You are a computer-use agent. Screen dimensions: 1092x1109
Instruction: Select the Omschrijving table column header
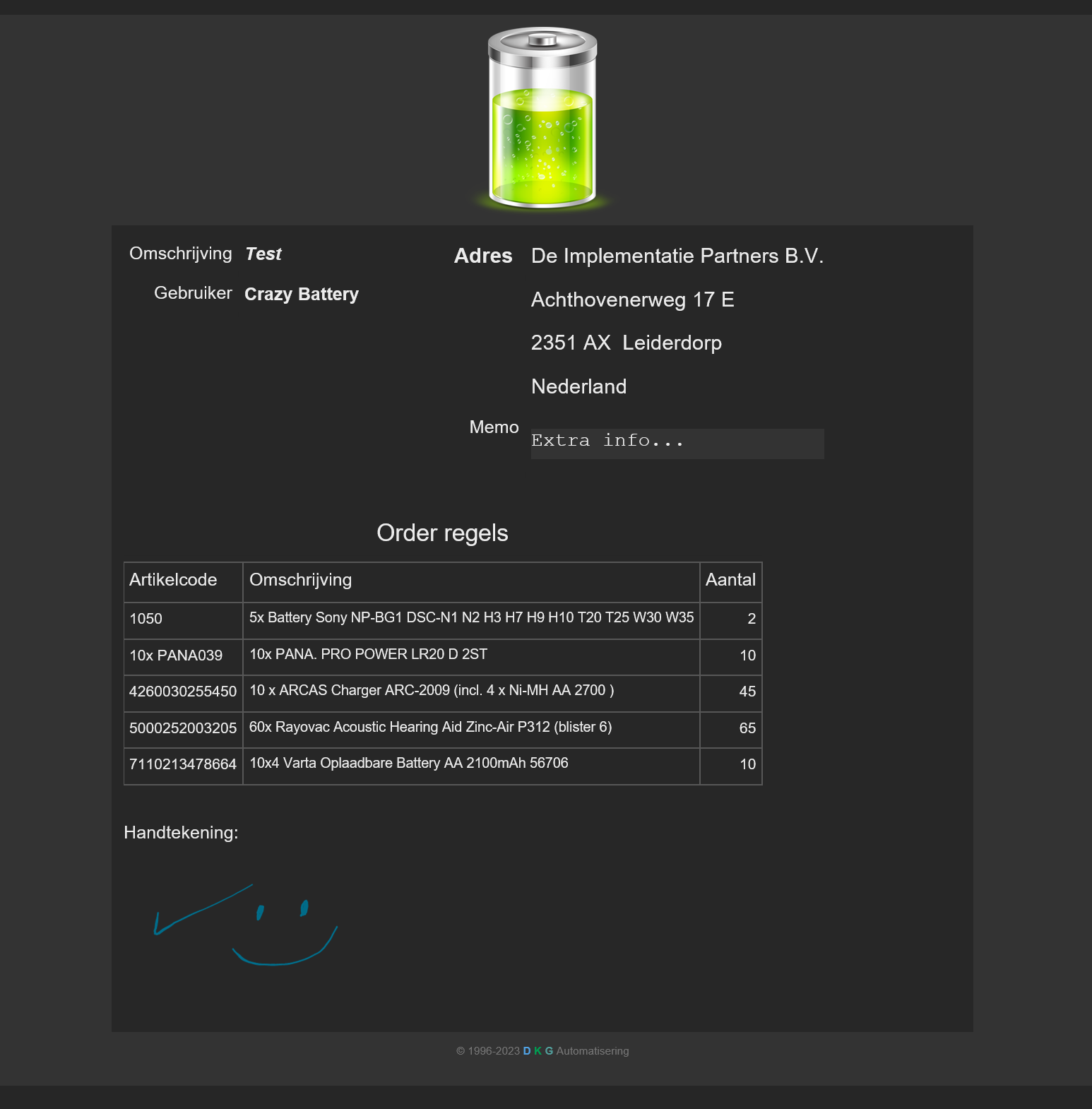pyautogui.click(x=300, y=580)
